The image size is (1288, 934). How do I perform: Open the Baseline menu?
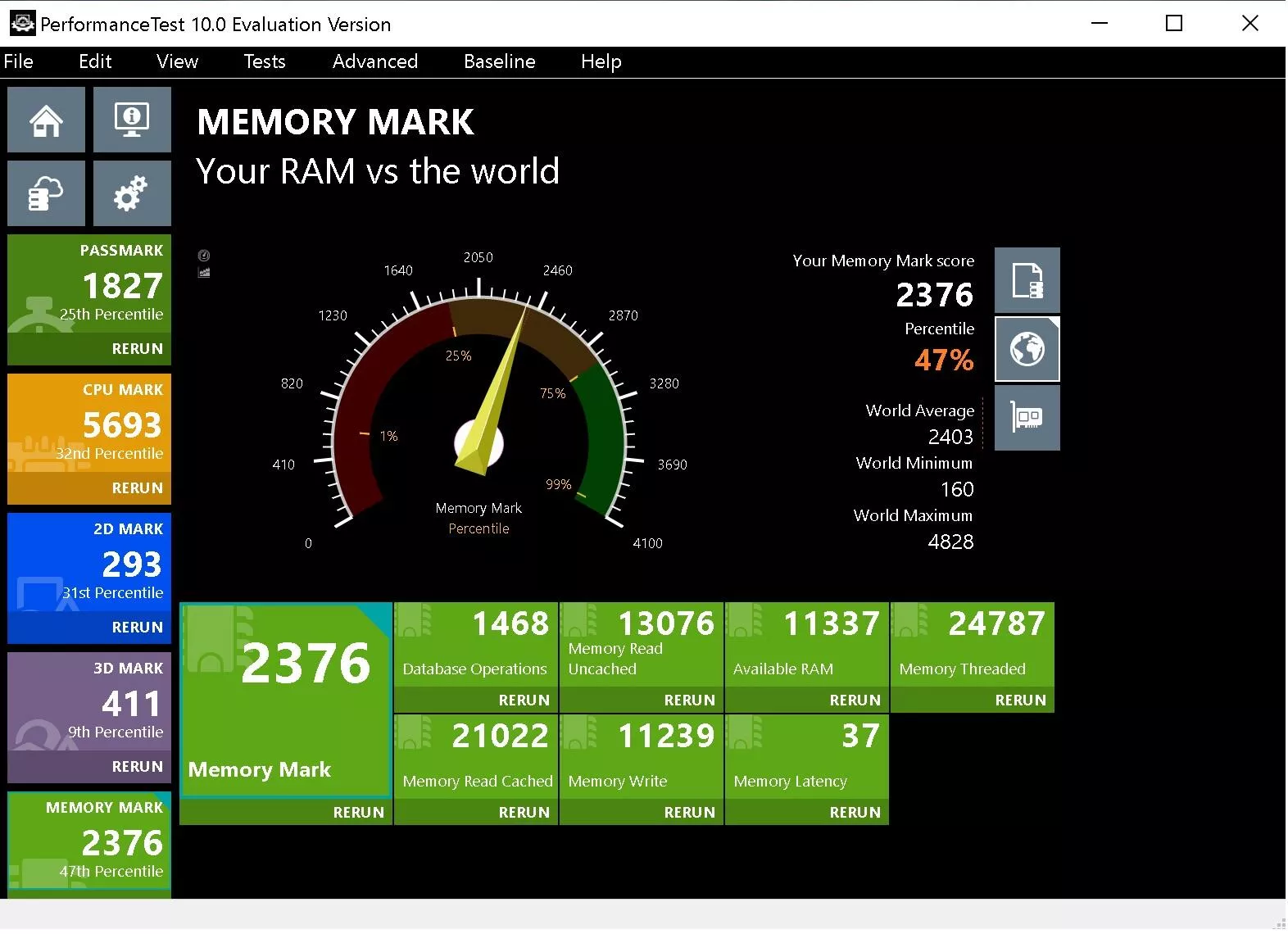[x=500, y=61]
